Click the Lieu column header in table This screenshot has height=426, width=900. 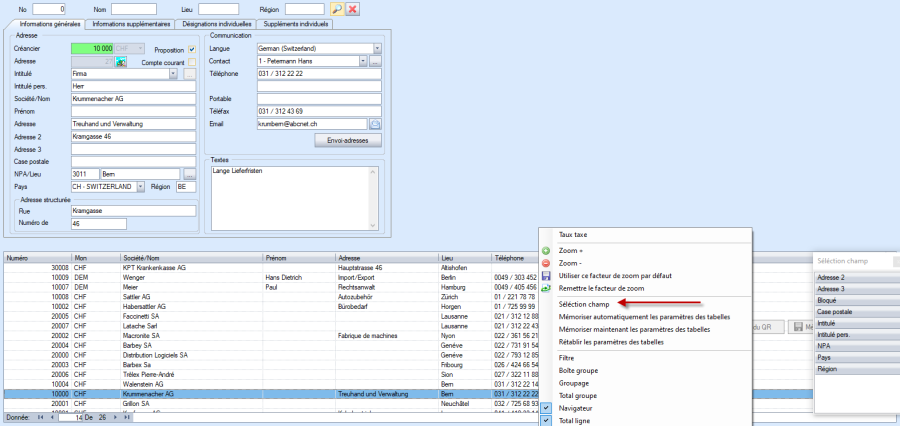click(465, 258)
